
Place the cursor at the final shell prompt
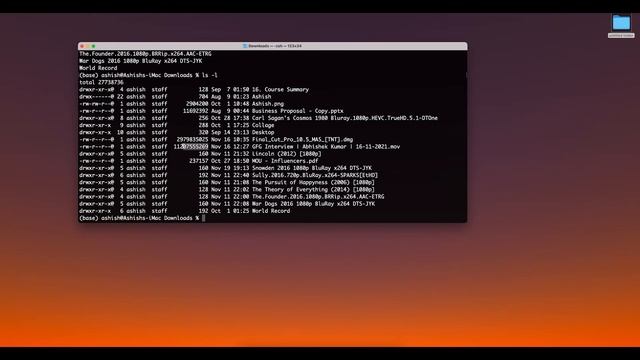tap(204, 218)
